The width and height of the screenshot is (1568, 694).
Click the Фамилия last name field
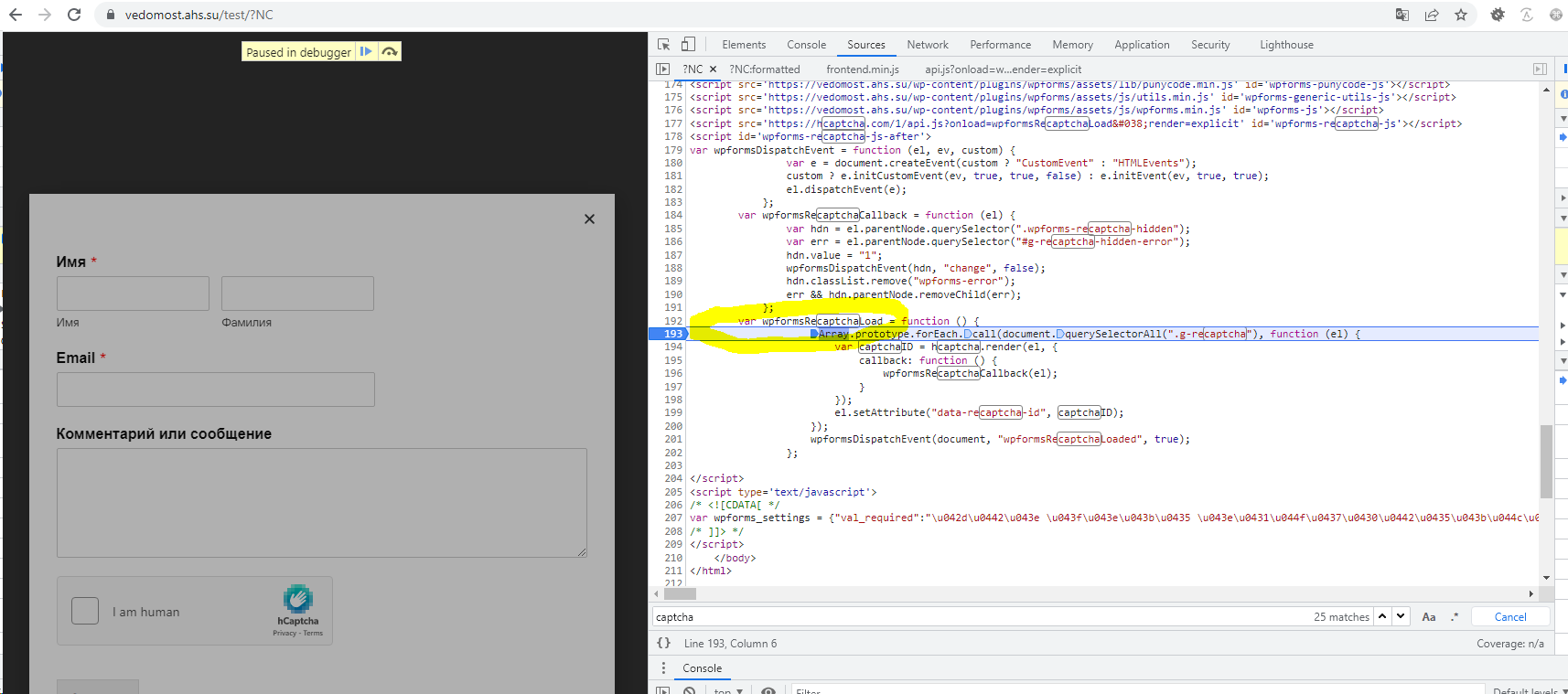297,294
